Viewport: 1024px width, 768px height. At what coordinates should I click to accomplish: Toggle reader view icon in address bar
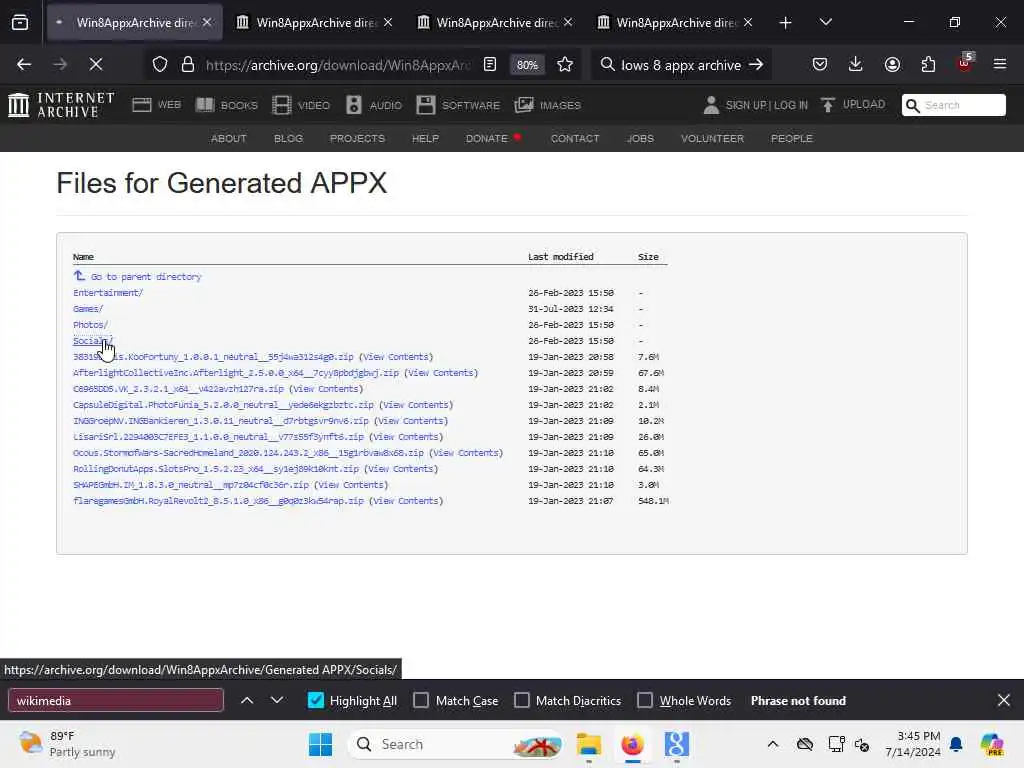point(490,65)
